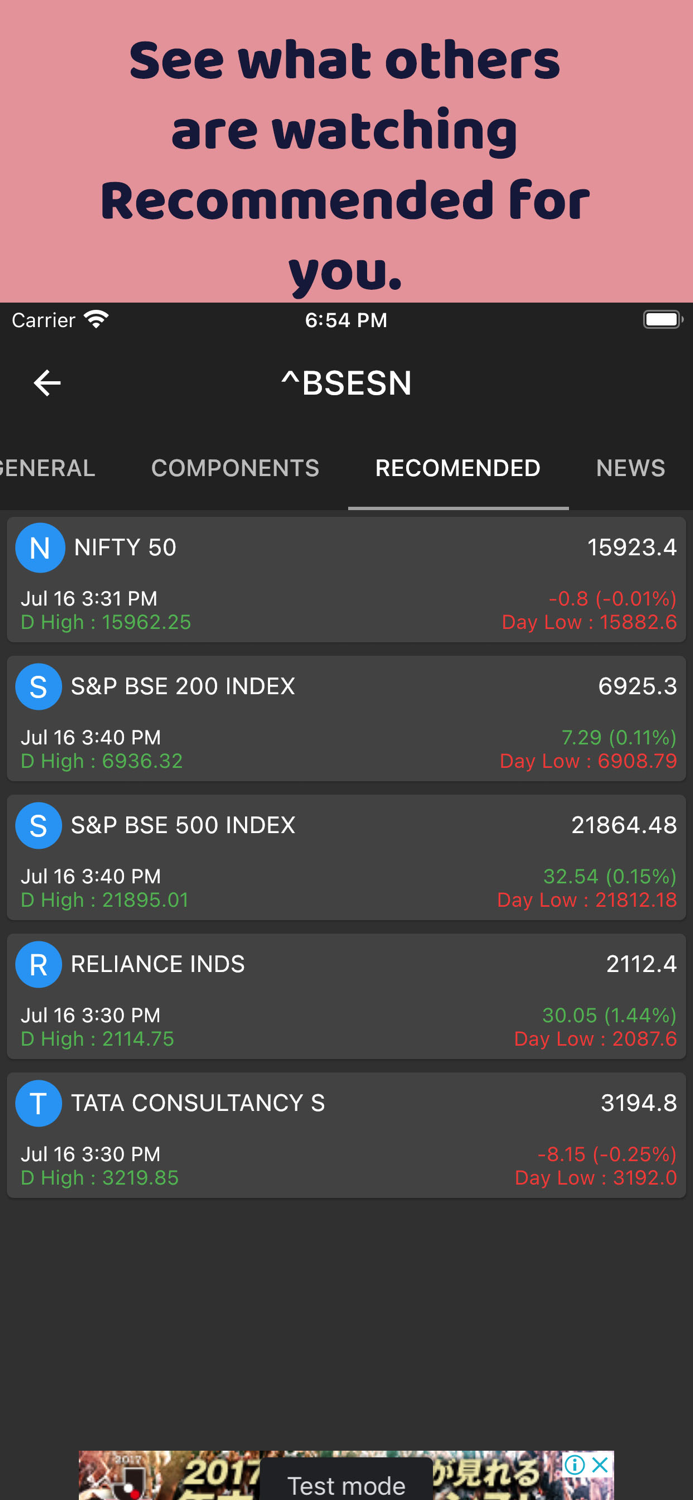Switch to the NEWS tab

630,468
